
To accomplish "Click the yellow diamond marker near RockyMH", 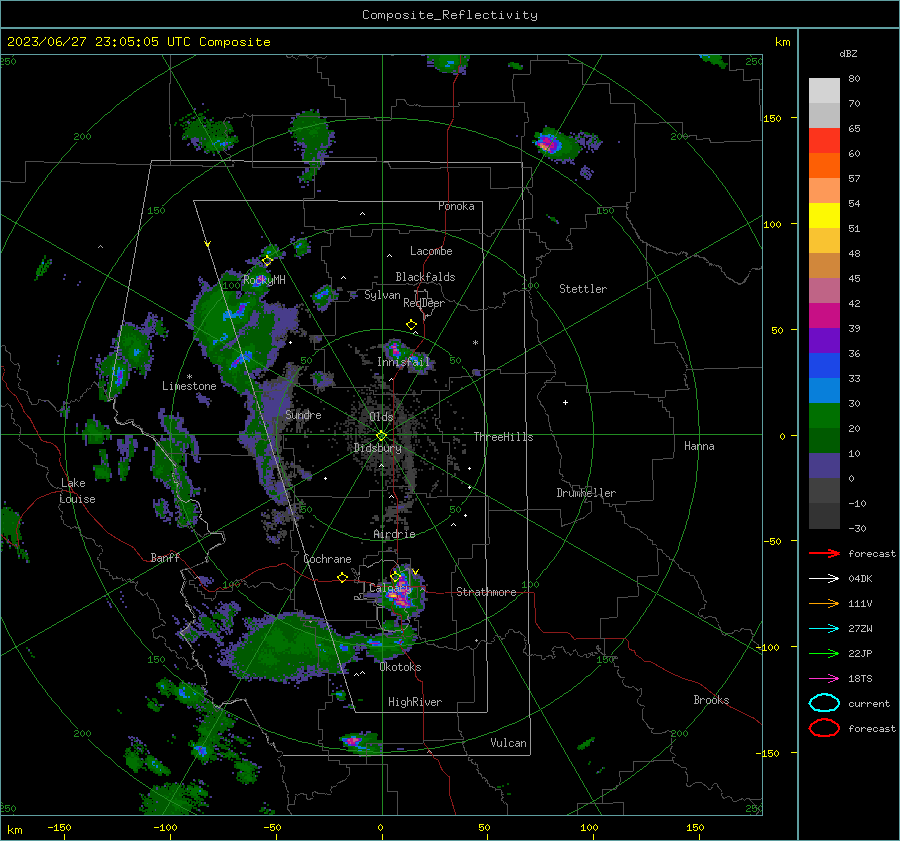I will tap(267, 261).
